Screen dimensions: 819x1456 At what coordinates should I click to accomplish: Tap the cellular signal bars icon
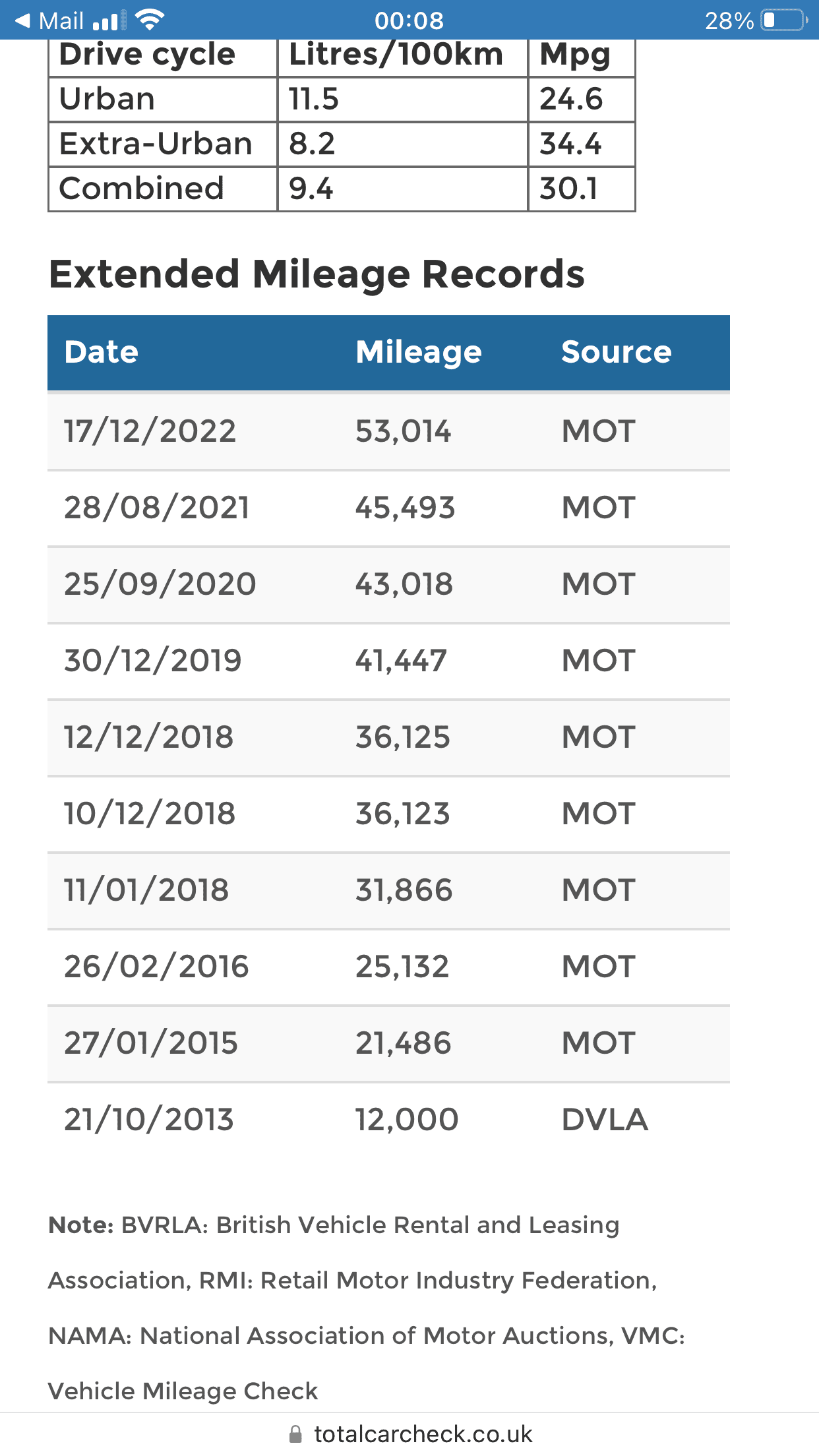pyautogui.click(x=109, y=21)
